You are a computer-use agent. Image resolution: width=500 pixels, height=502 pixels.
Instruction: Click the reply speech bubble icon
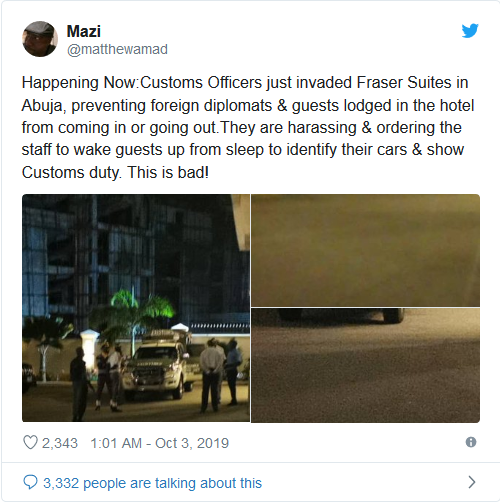[30, 482]
